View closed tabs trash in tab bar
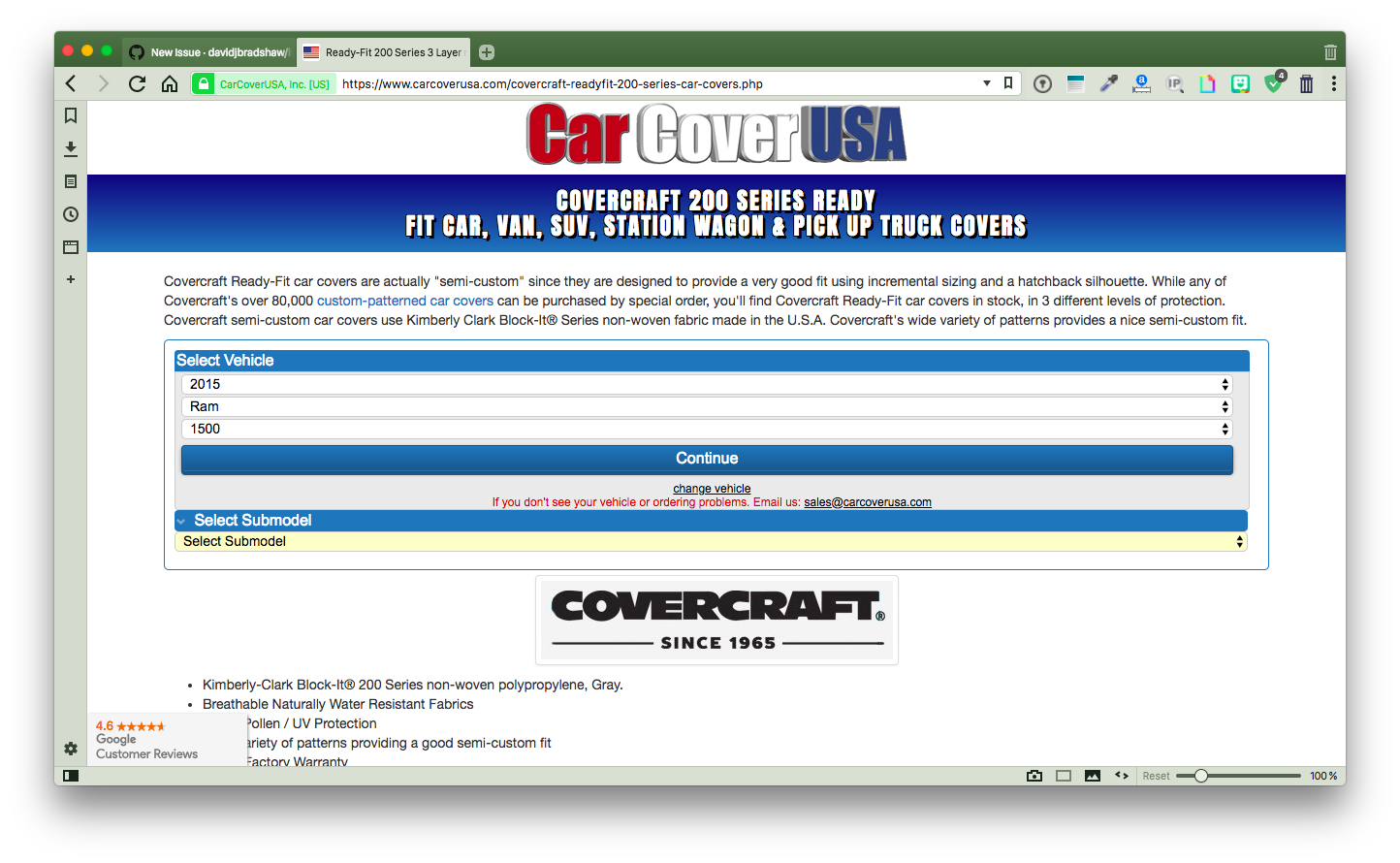1400x863 pixels. [1330, 52]
